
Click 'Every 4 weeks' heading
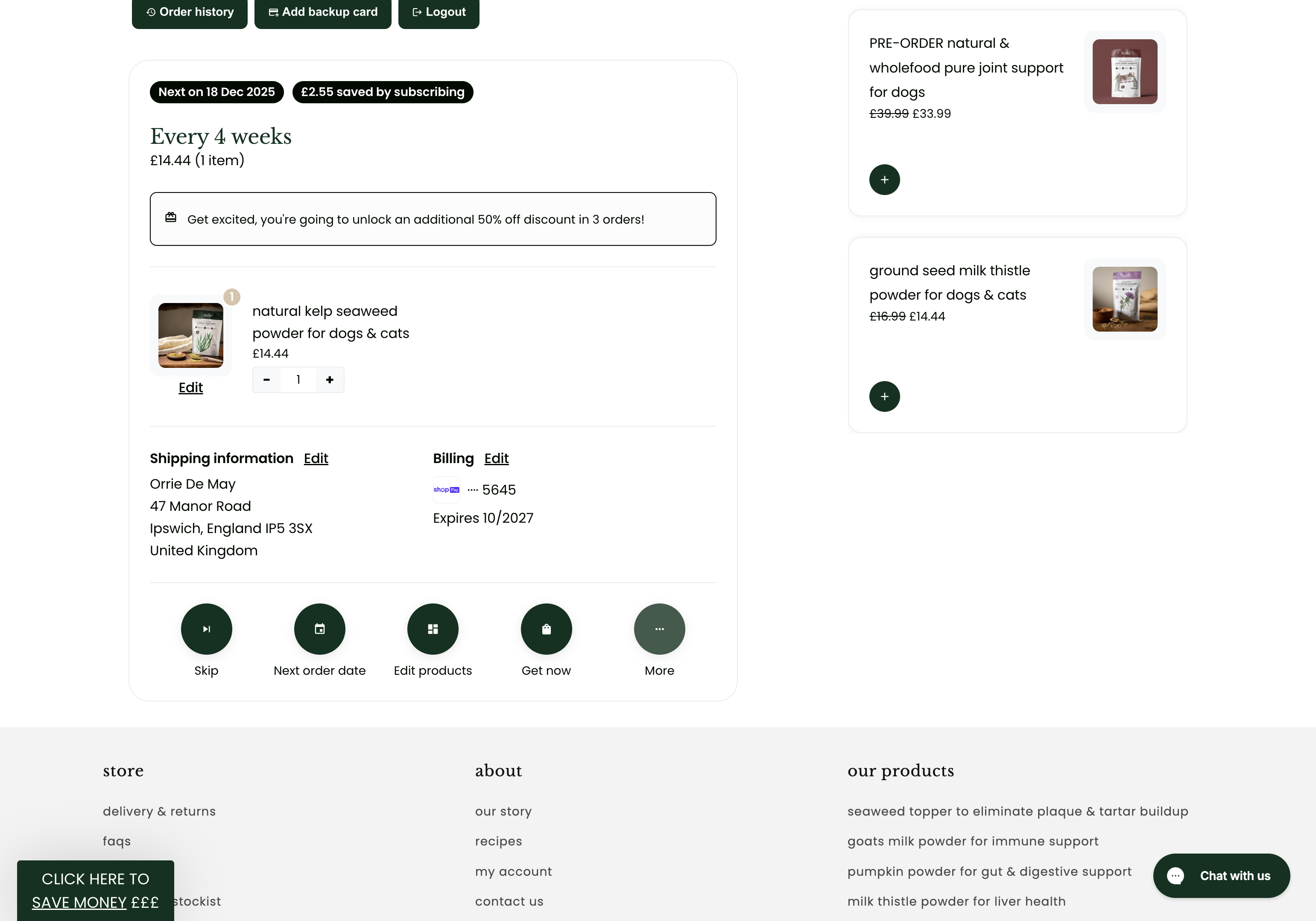pyautogui.click(x=221, y=136)
